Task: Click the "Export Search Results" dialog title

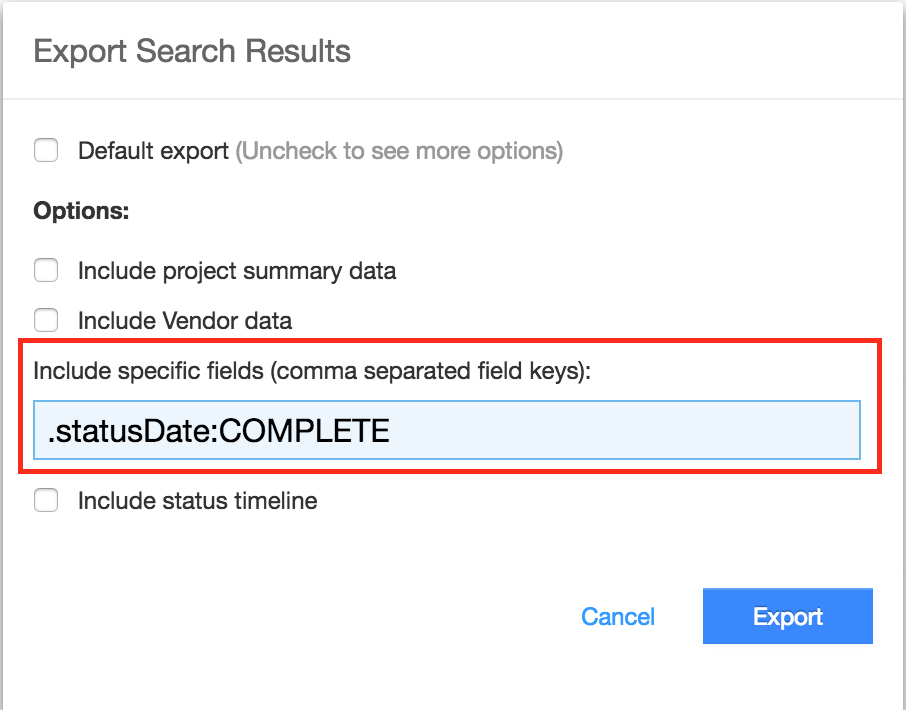Action: (x=192, y=51)
